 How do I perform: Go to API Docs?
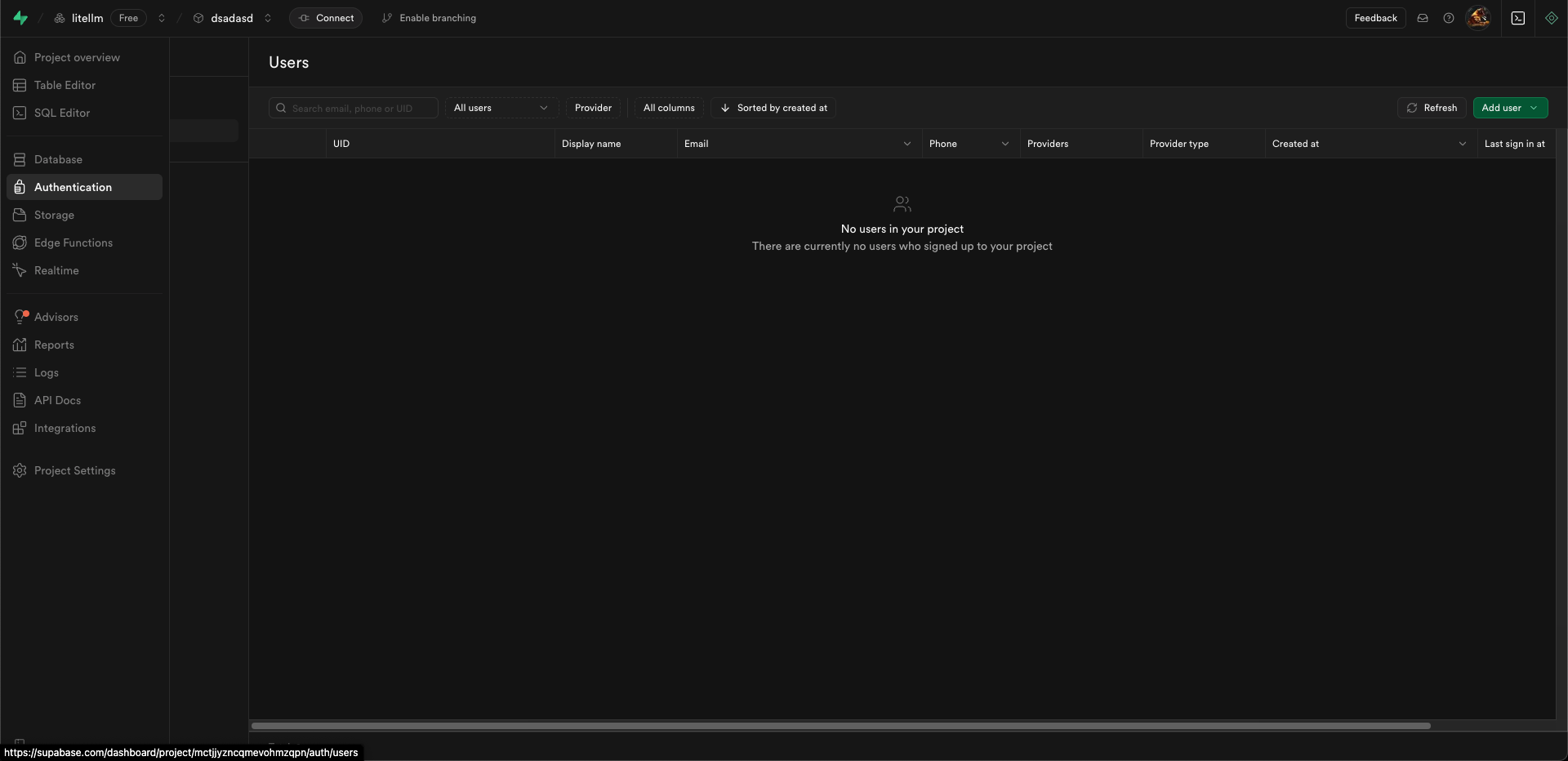pyautogui.click(x=57, y=400)
